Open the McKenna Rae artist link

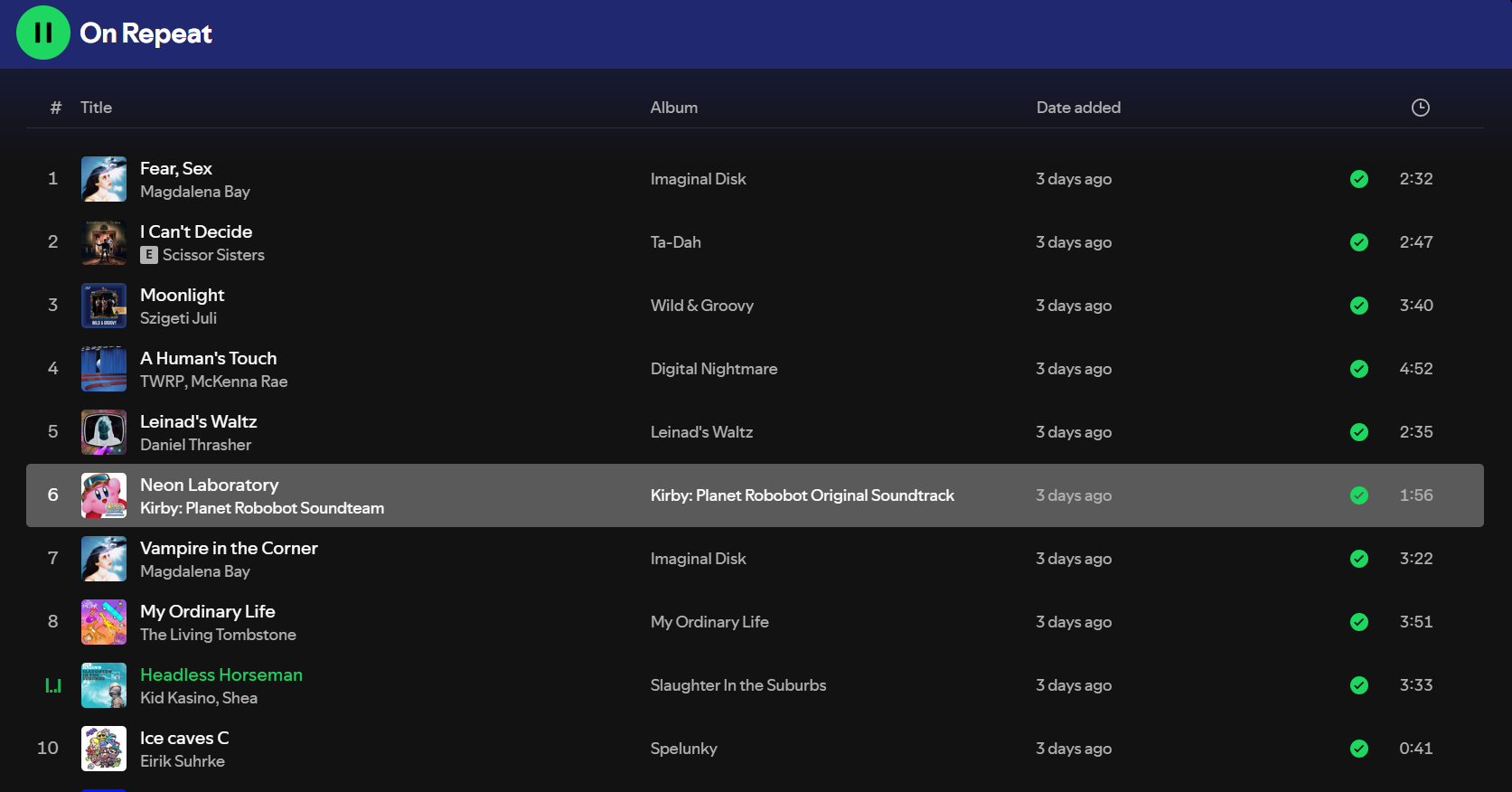coord(239,382)
